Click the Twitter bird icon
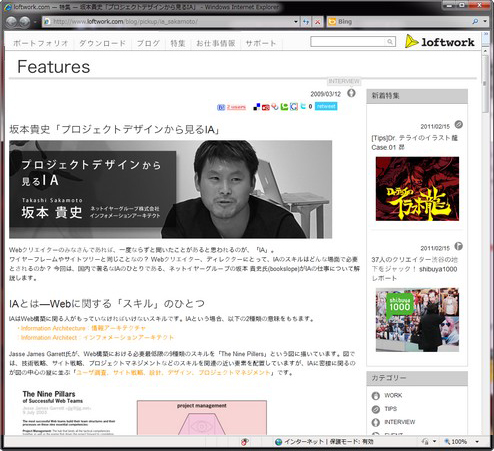The height and width of the screenshot is (451, 494). [303, 106]
